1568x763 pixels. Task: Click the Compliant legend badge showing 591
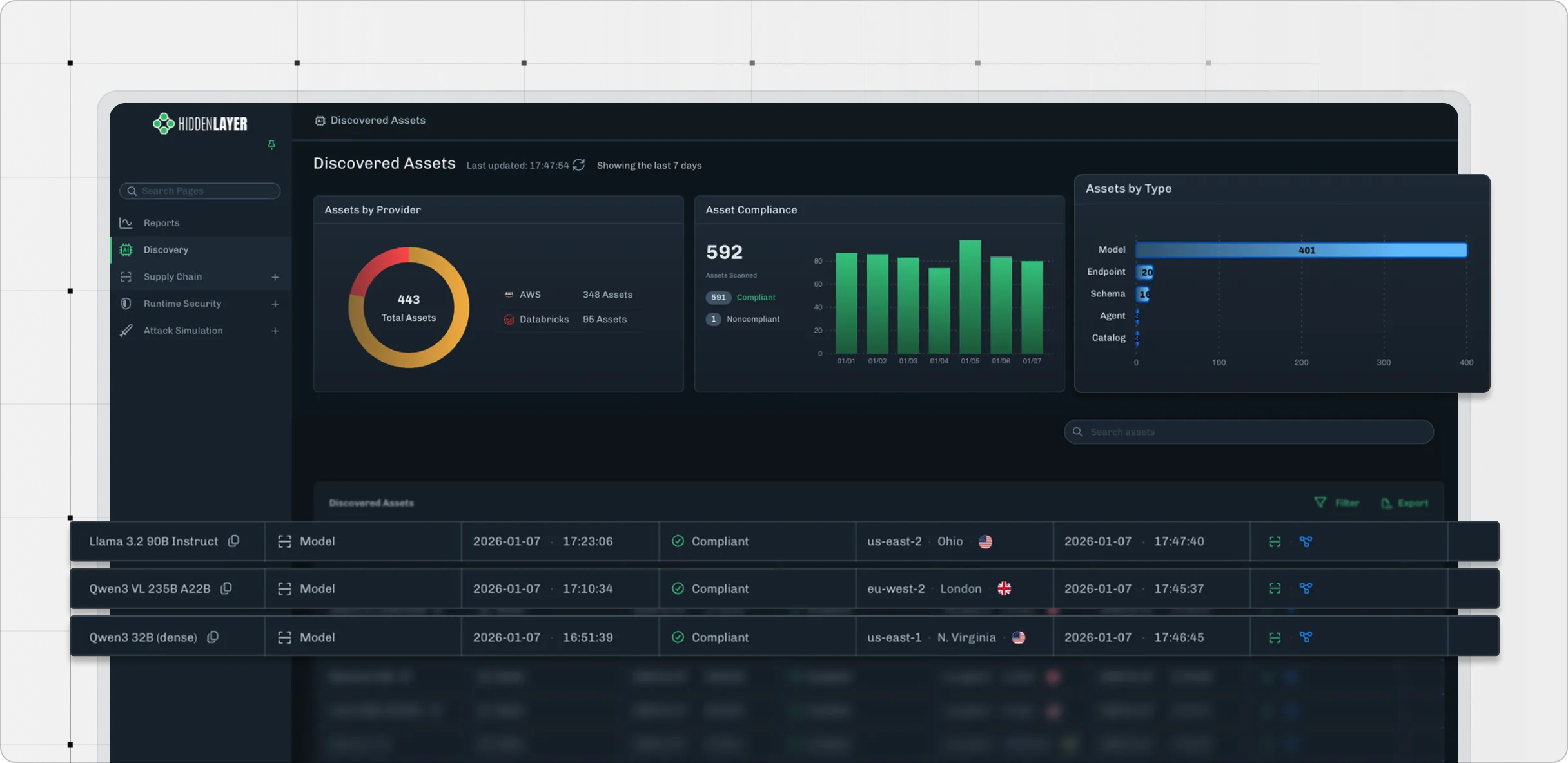pyautogui.click(x=718, y=298)
